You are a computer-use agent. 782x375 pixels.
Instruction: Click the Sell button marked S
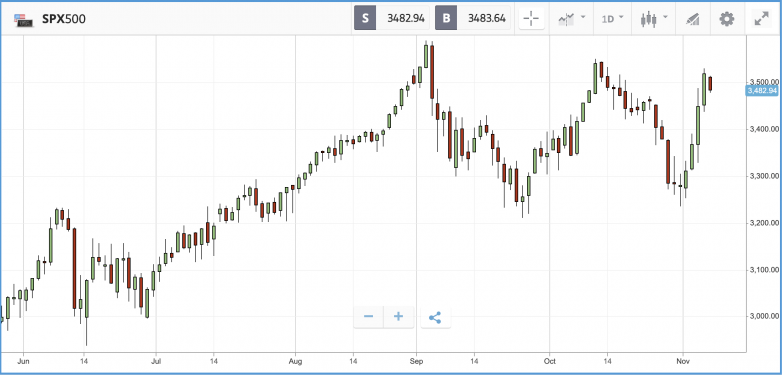365,19
